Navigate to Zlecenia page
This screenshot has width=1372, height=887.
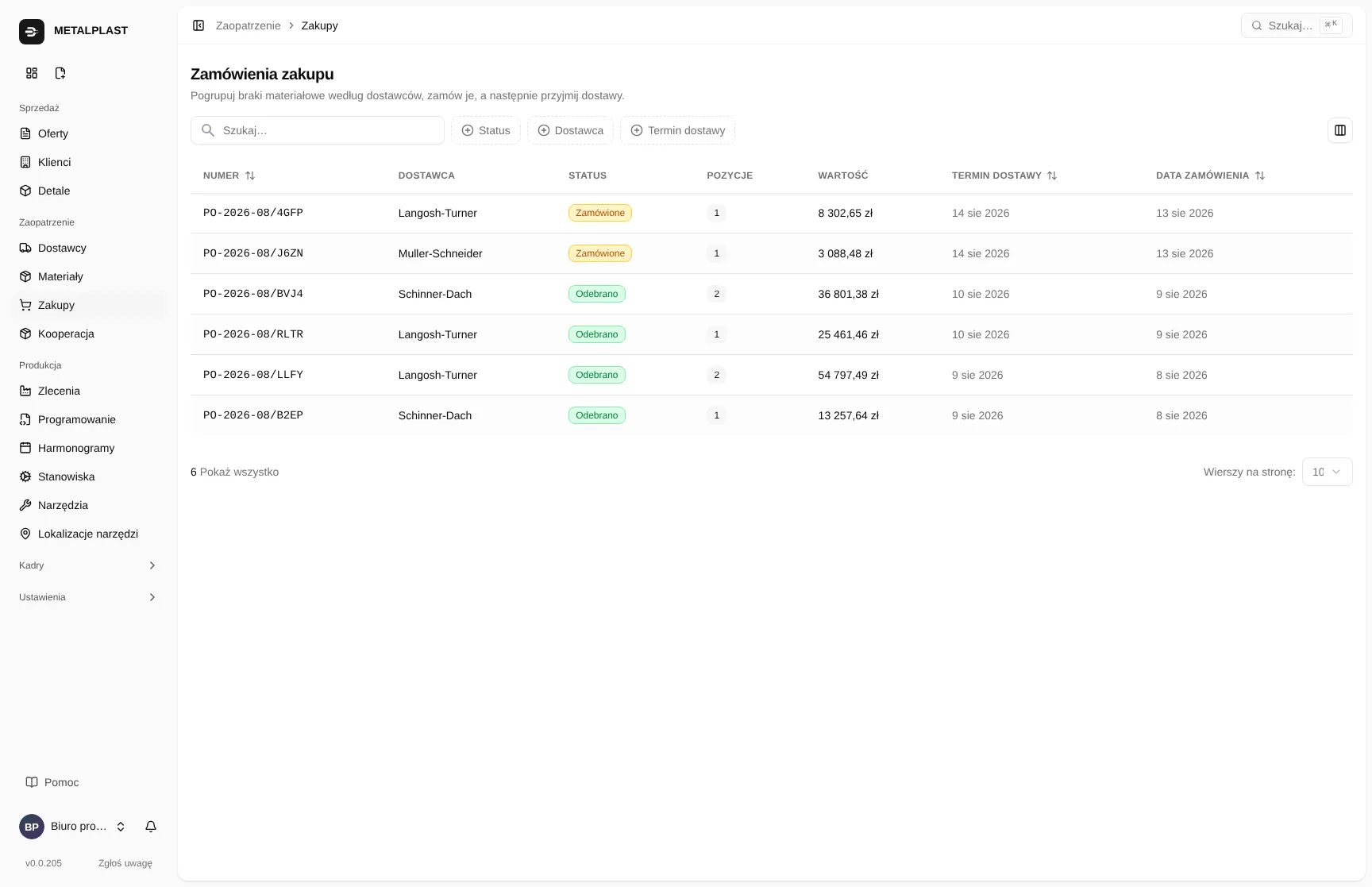(x=88, y=391)
